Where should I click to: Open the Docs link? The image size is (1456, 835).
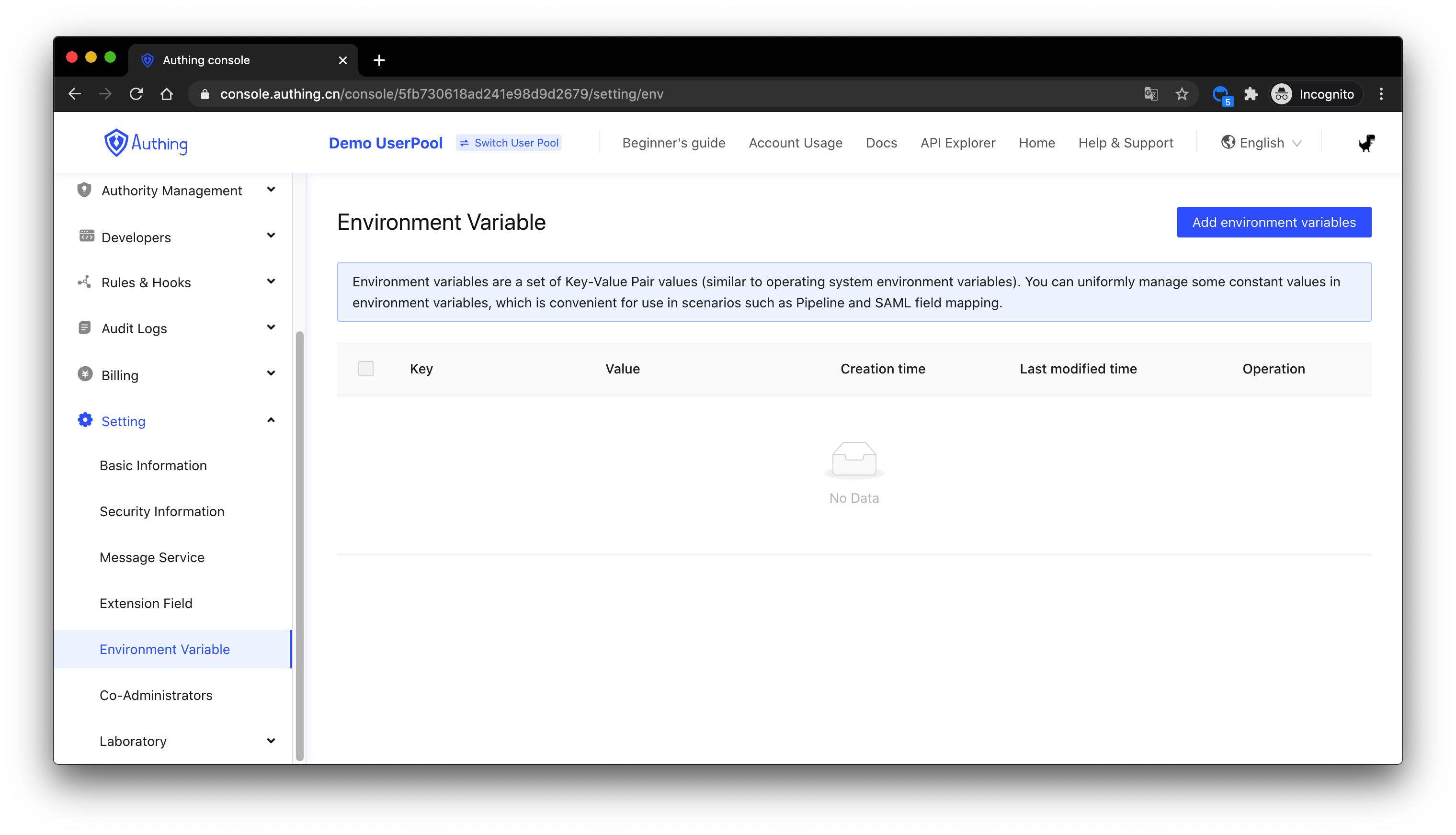(881, 143)
